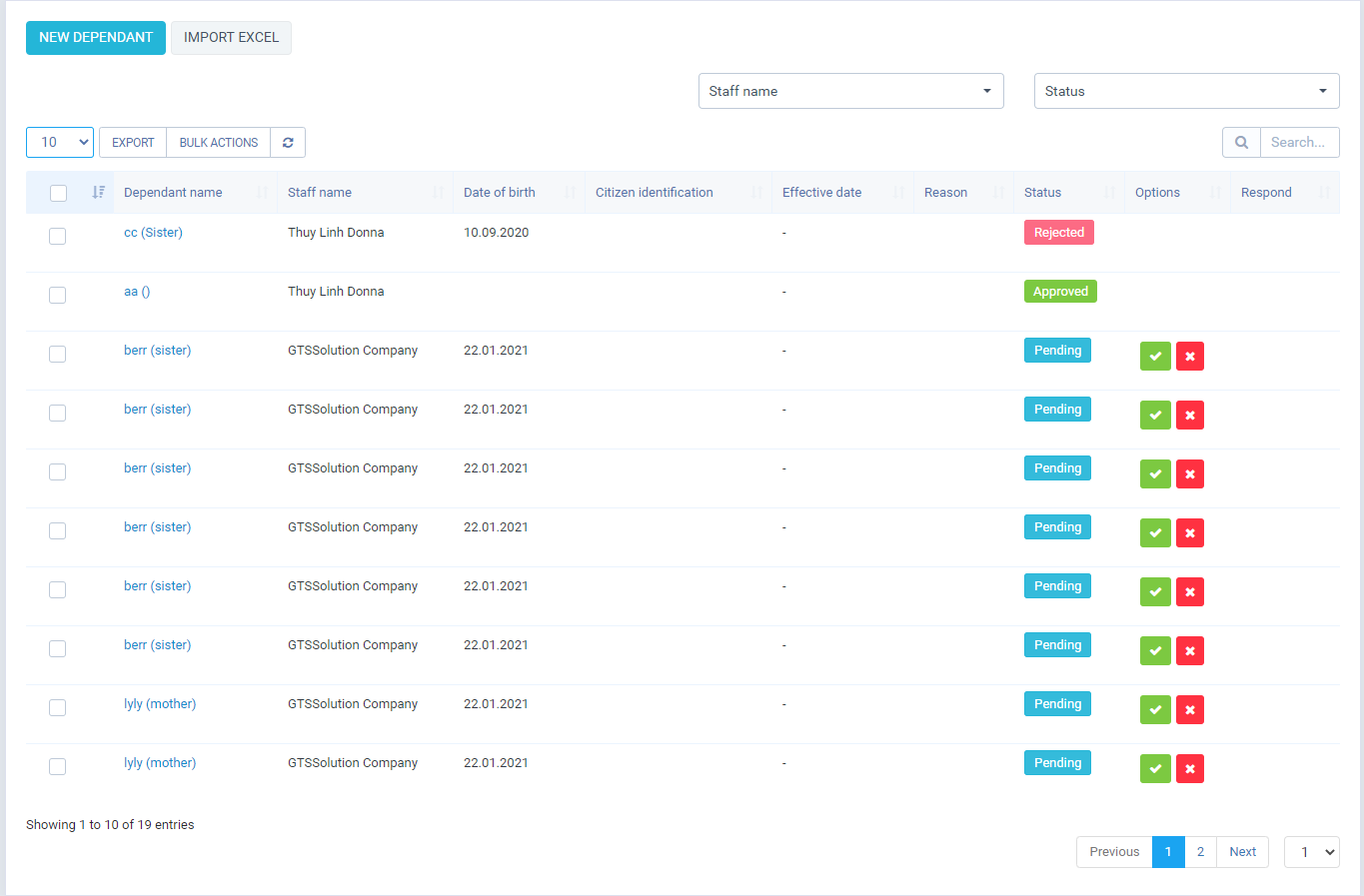Viewport: 1364px width, 896px height.
Task: Open the Staff name dropdown
Action: pyautogui.click(x=850, y=91)
